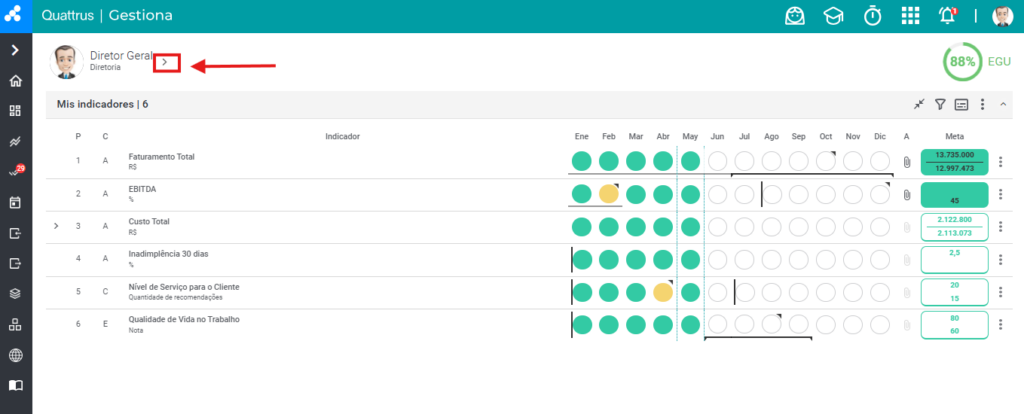Click the Quattrus | Gestiona title
The height and width of the screenshot is (414, 1024).
[x=107, y=15]
